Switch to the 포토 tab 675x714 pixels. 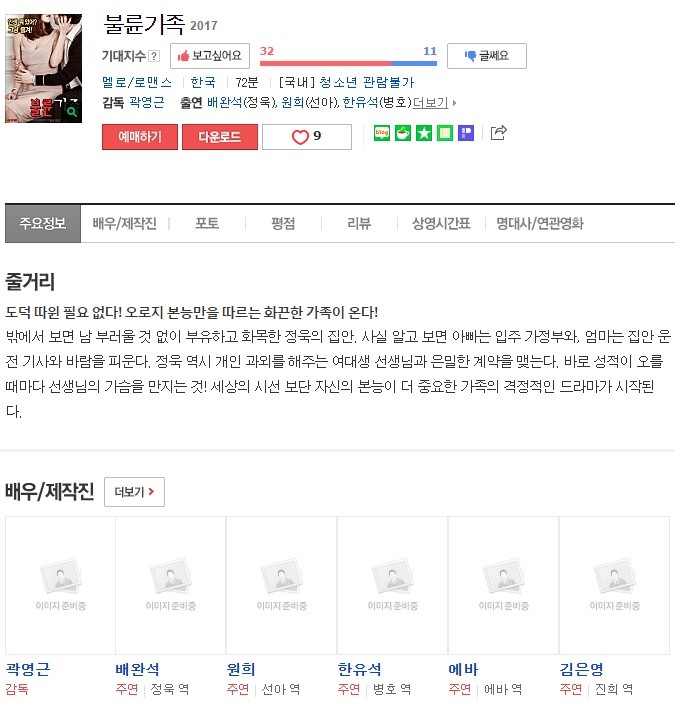[x=207, y=224]
